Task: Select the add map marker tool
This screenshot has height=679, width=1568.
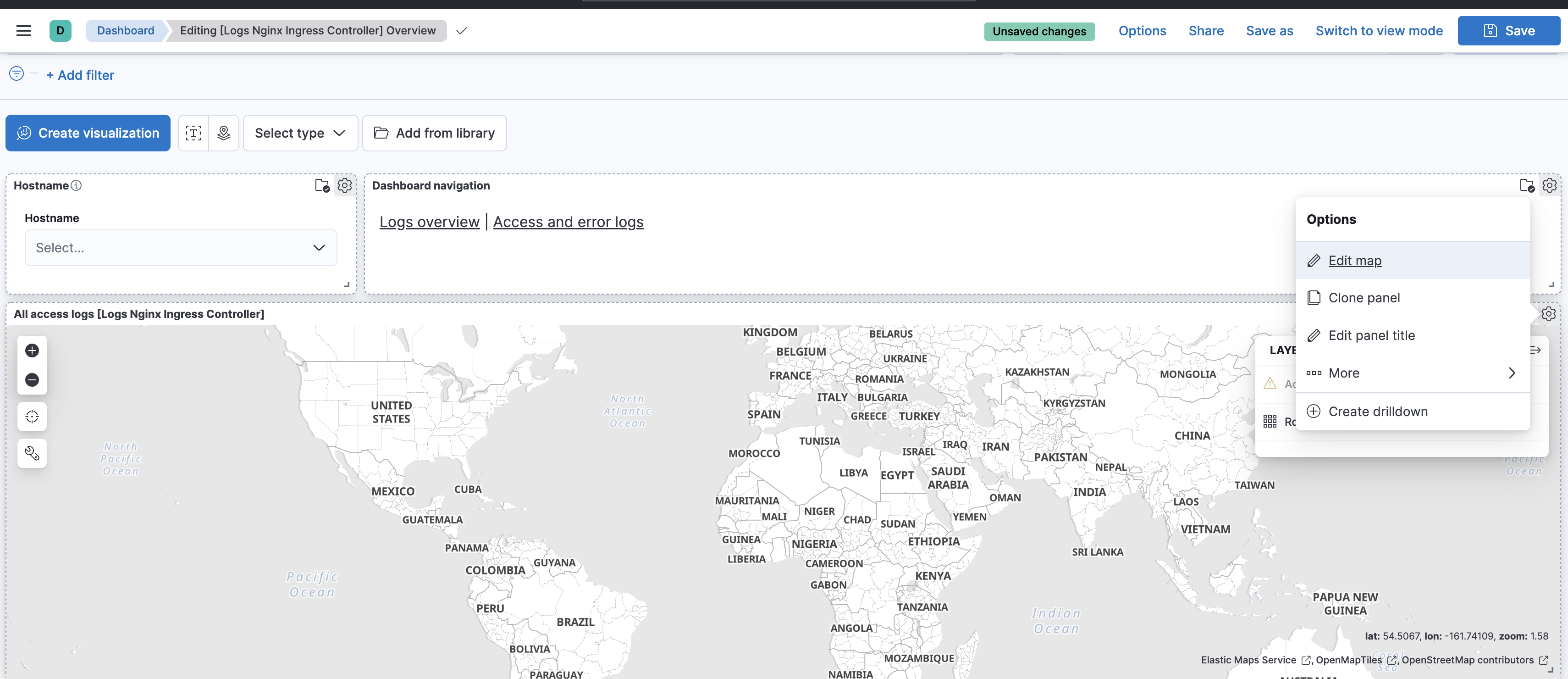Action: (x=223, y=133)
